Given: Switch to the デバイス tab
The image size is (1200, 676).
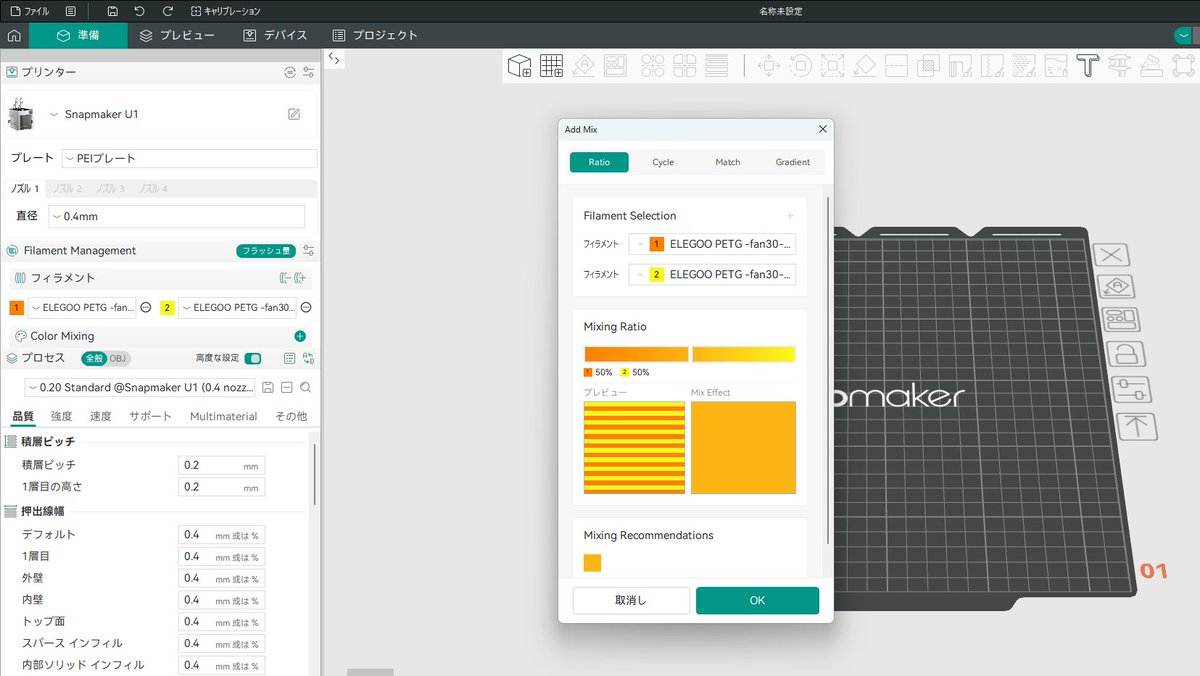Looking at the screenshot, I should (x=275, y=35).
